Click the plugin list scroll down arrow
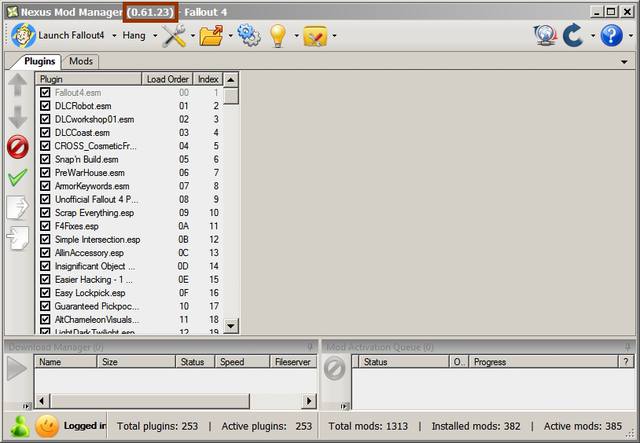Viewport: 640px width, 443px height. tap(231, 326)
